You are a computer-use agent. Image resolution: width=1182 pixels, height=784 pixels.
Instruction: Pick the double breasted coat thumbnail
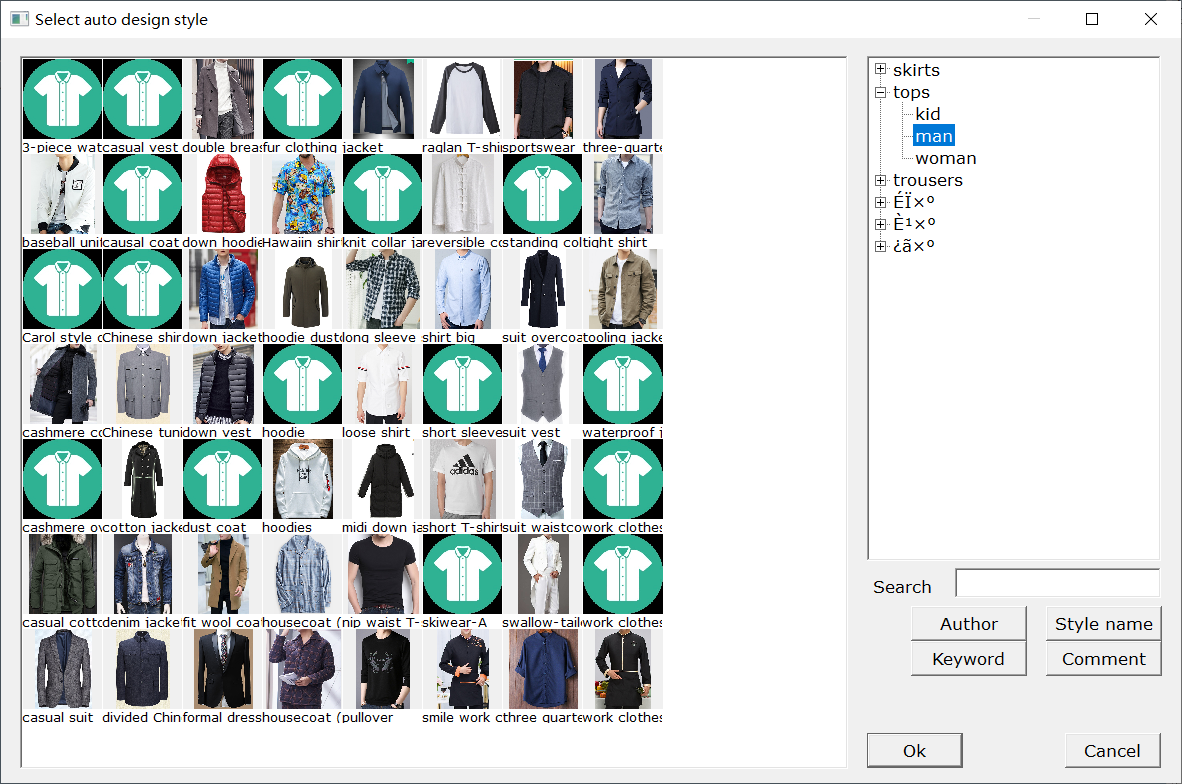[222, 99]
